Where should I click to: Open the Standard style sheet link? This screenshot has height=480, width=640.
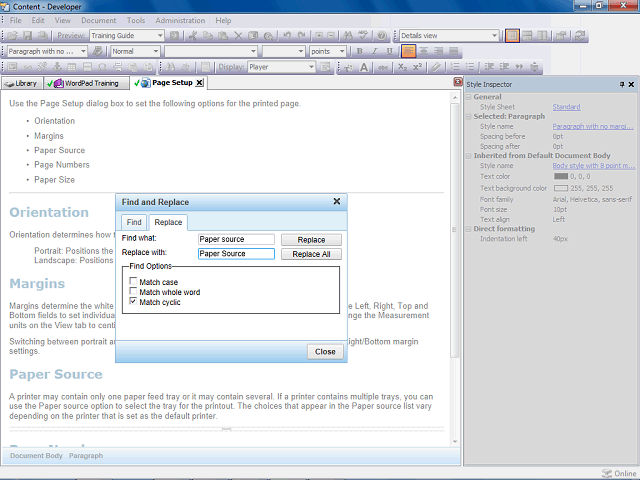click(x=566, y=107)
